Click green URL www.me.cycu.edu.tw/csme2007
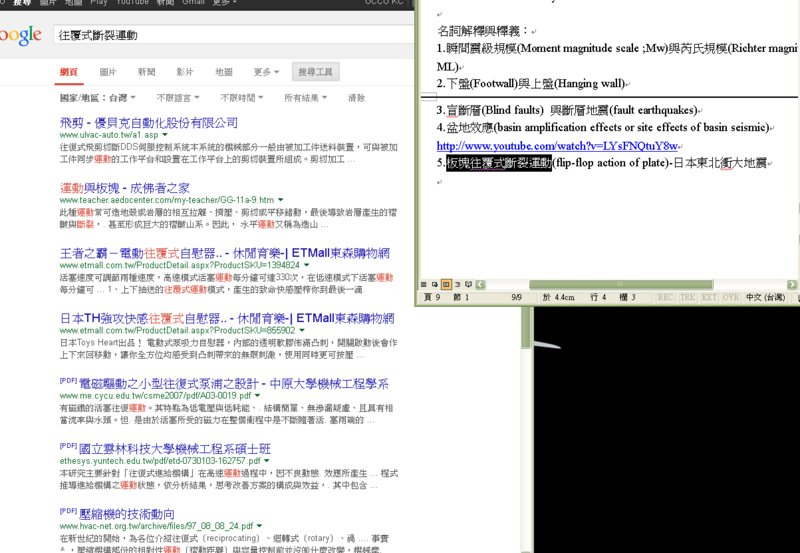 pos(155,396)
